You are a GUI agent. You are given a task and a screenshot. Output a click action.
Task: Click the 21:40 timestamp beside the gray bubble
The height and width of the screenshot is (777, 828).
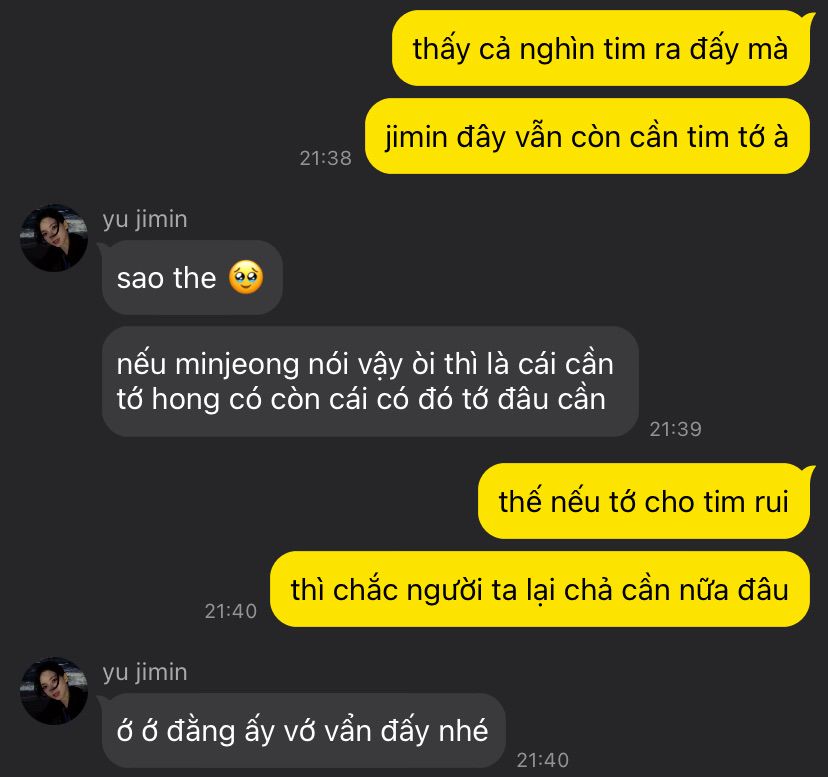click(x=542, y=760)
